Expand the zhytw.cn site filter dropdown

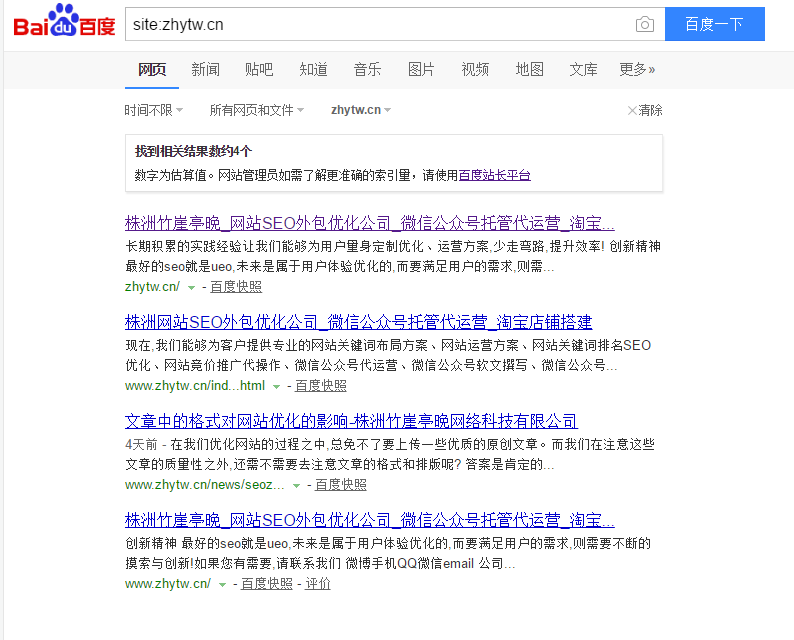click(x=361, y=110)
